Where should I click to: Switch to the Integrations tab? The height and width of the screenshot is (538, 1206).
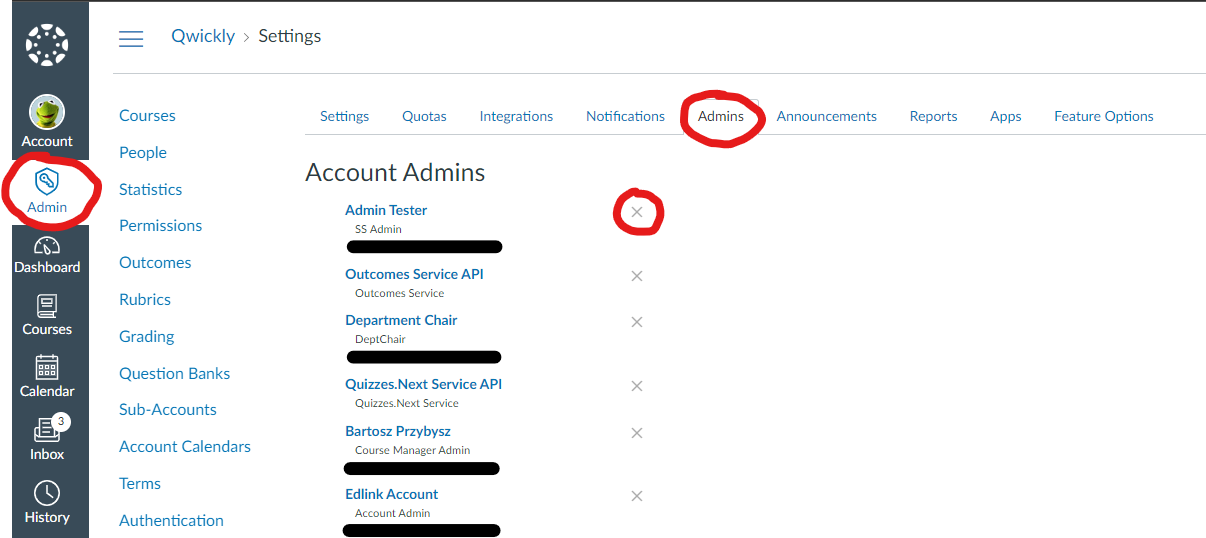point(516,116)
